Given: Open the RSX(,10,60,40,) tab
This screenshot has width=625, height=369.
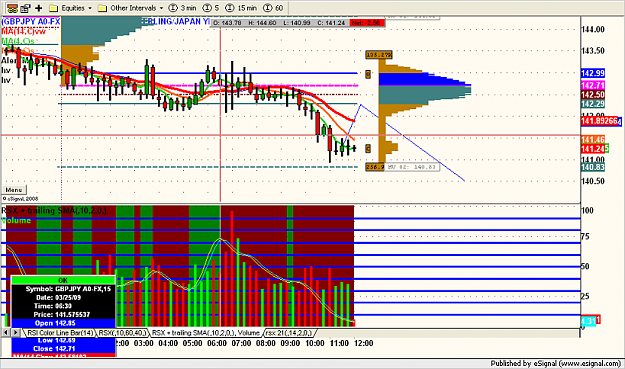Looking at the screenshot, I should (122, 332).
